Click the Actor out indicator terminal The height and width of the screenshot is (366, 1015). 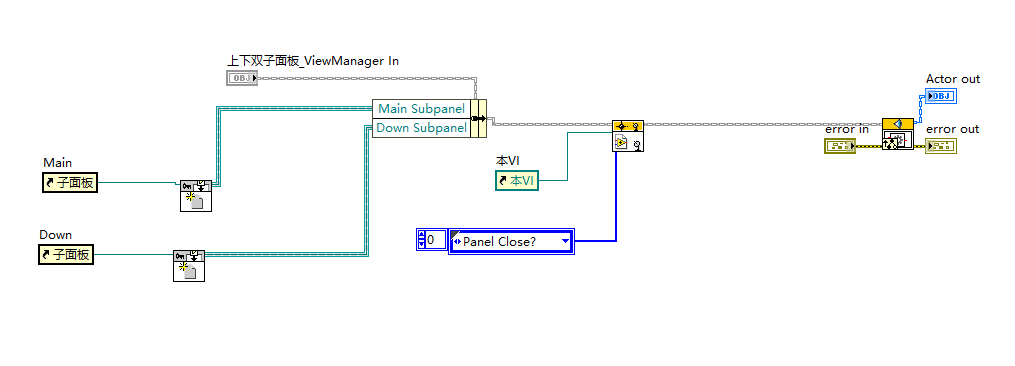(x=941, y=97)
